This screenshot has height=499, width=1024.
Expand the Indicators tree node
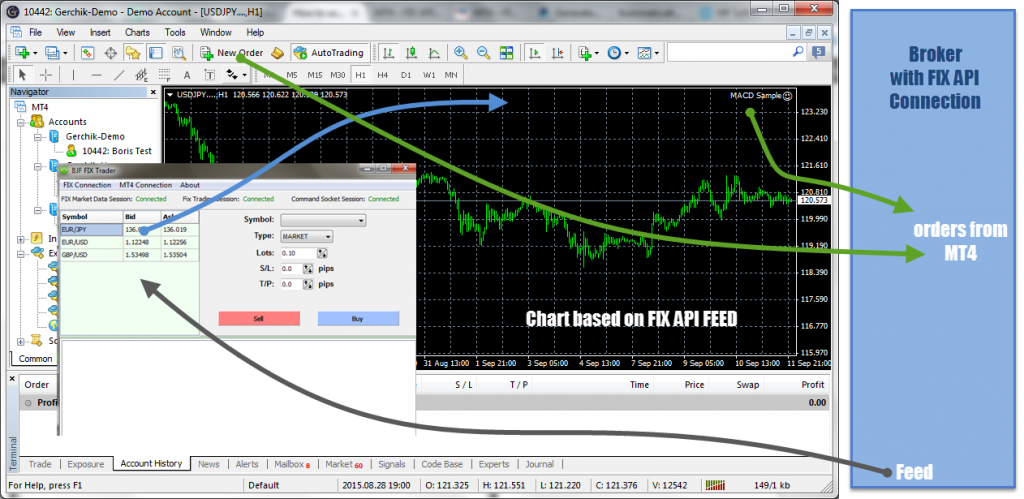21,239
